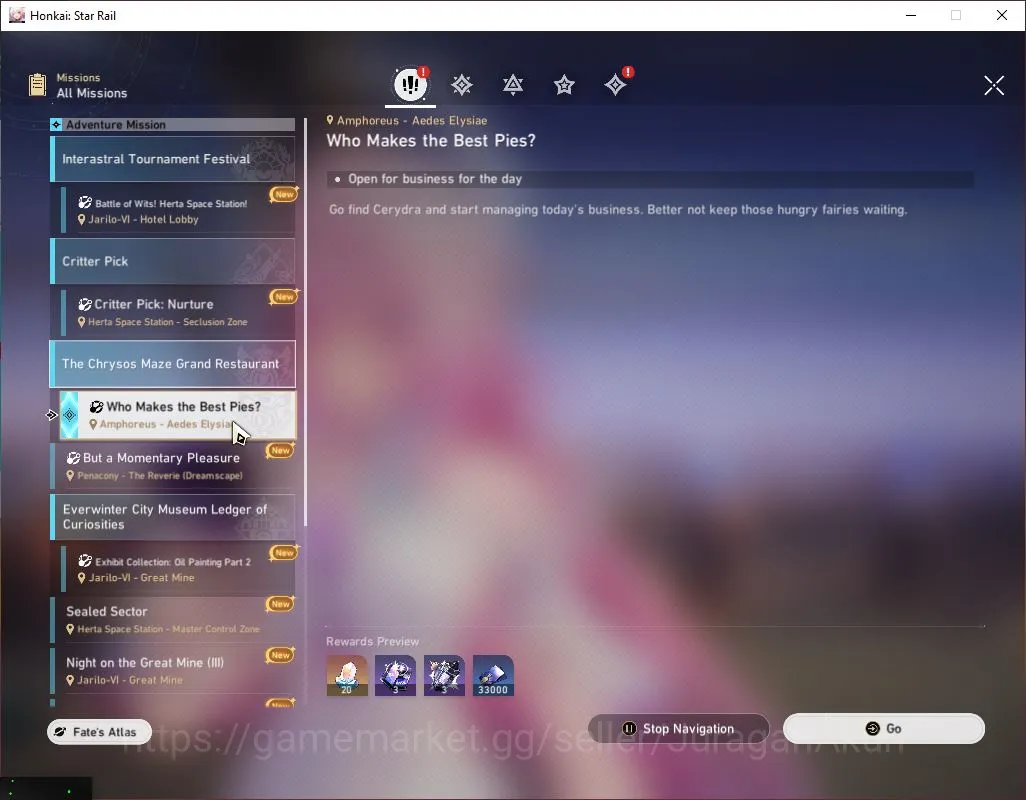Click the Missions clipboard icon
This screenshot has height=800, width=1026.
[x=37, y=85]
